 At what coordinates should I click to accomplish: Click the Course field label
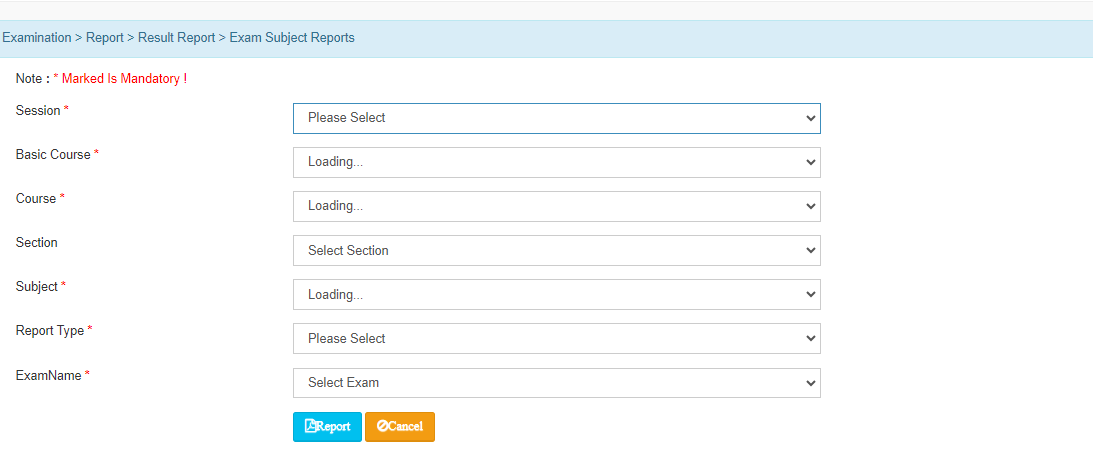pos(36,198)
